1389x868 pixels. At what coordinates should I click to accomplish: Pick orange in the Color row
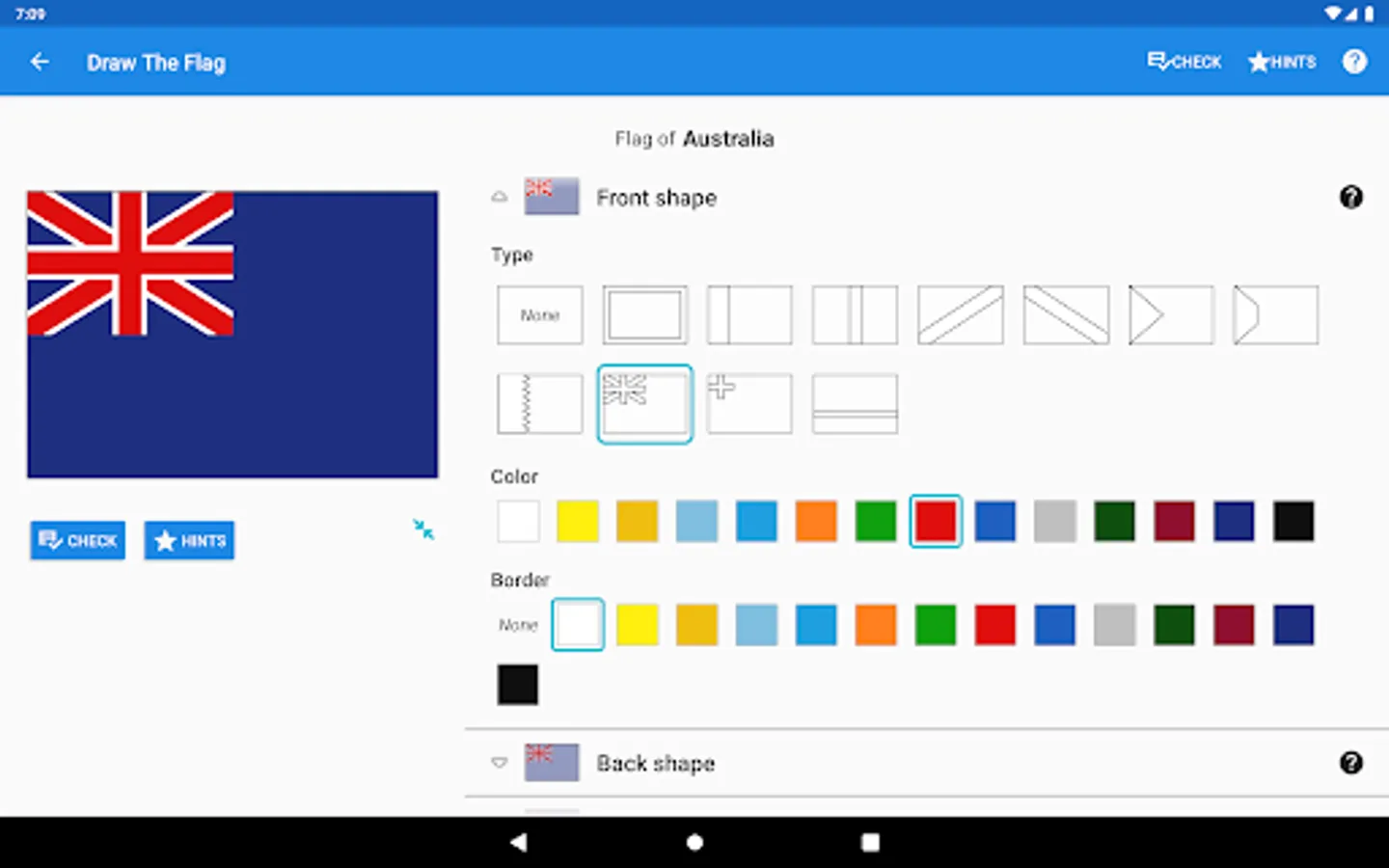816,522
